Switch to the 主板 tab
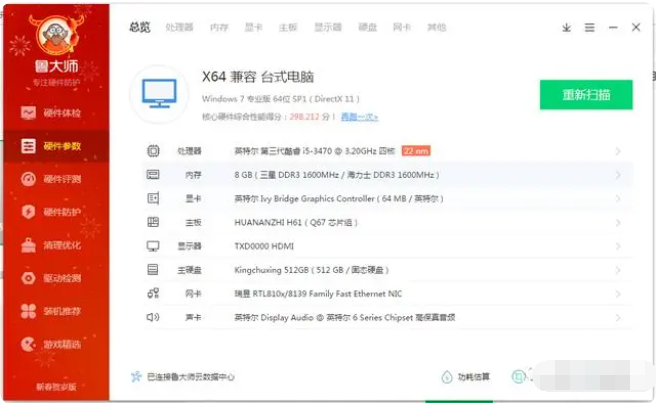Image resolution: width=656 pixels, height=403 pixels. (288, 28)
